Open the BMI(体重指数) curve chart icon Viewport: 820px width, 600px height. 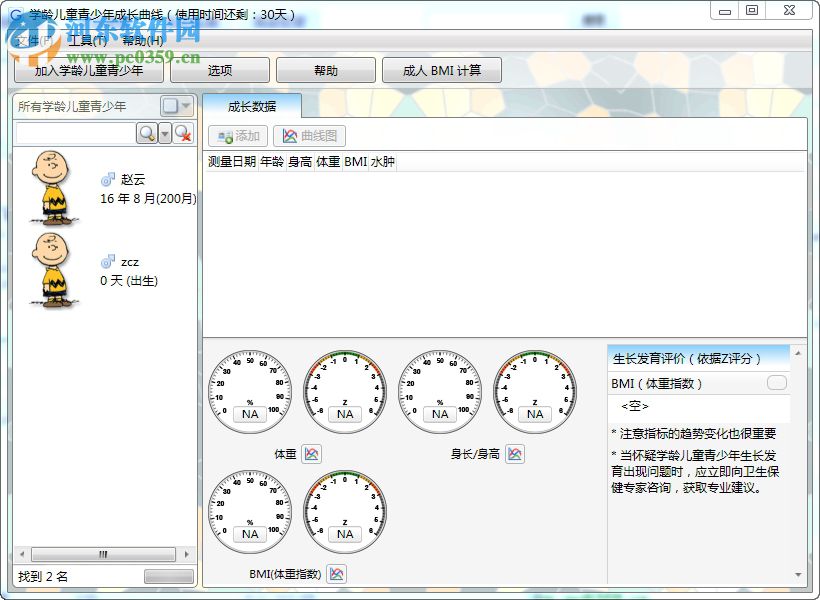tap(337, 574)
